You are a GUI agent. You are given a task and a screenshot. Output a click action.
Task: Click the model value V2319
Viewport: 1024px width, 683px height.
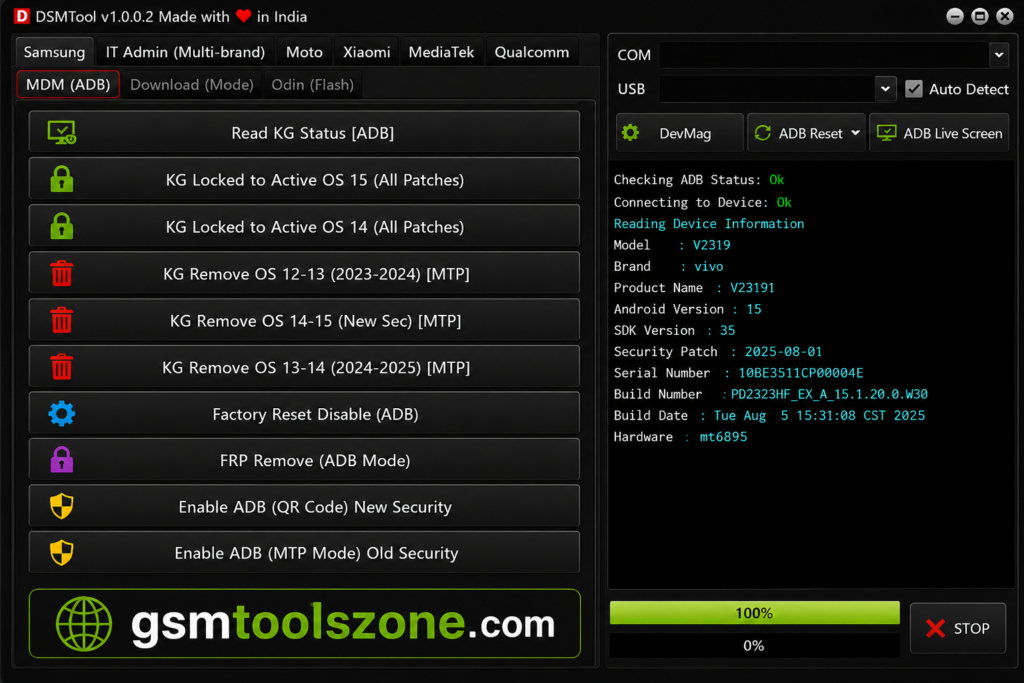pos(711,245)
